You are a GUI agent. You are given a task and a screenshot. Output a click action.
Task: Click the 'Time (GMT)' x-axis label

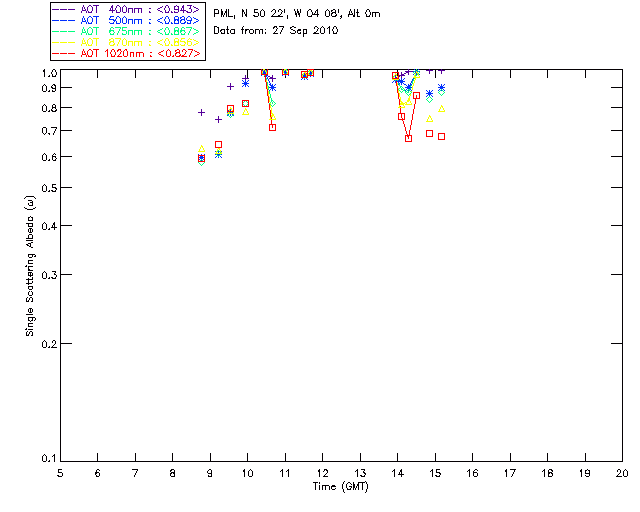(340, 487)
